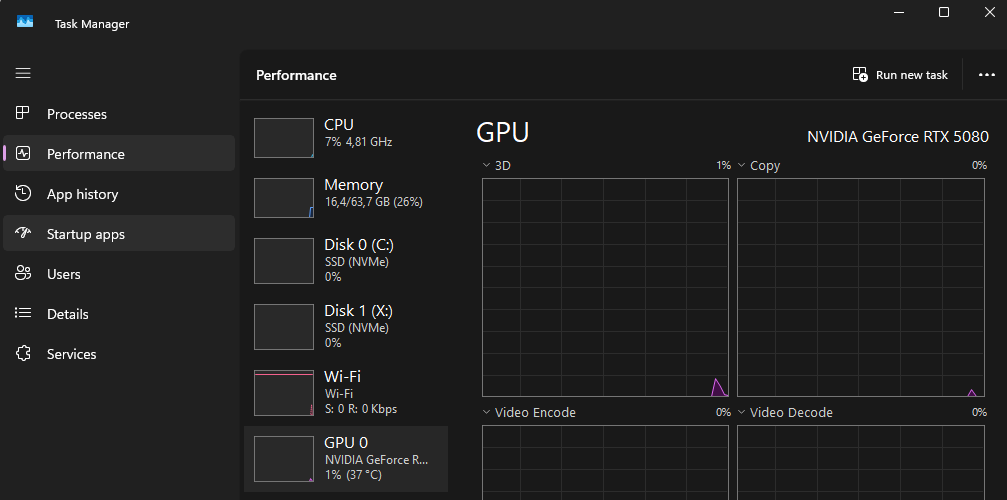Toggle the hamburger navigation menu
The width and height of the screenshot is (1007, 500).
[x=23, y=73]
